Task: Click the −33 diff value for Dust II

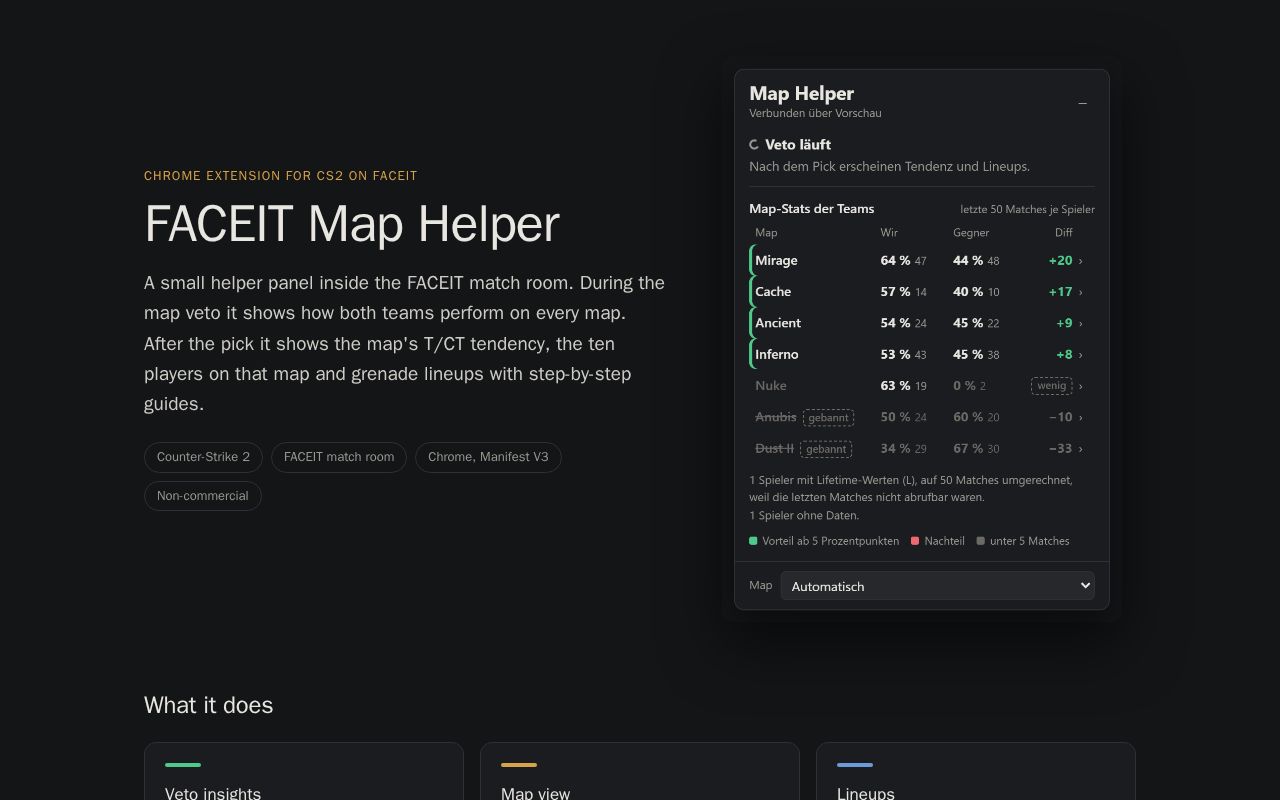Action: [x=1060, y=448]
